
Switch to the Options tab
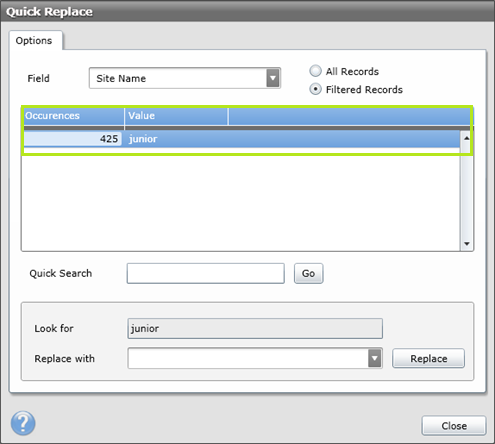[x=34, y=41]
